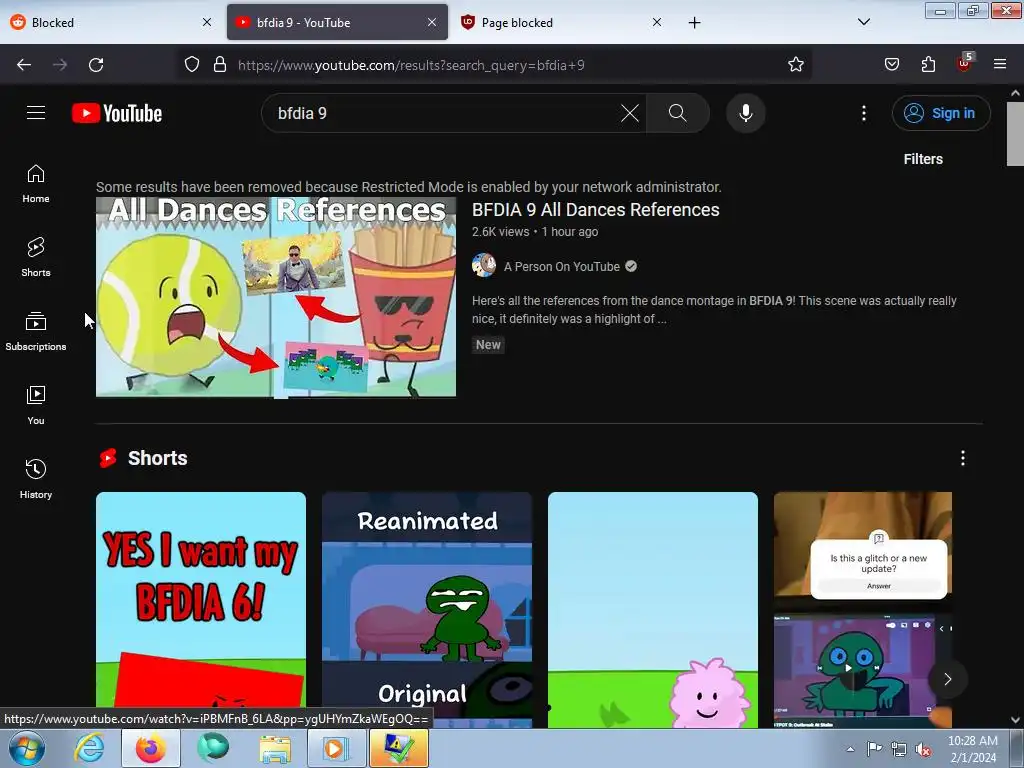Open the Reanimated Original short
This screenshot has height=768, width=1024.
426,609
